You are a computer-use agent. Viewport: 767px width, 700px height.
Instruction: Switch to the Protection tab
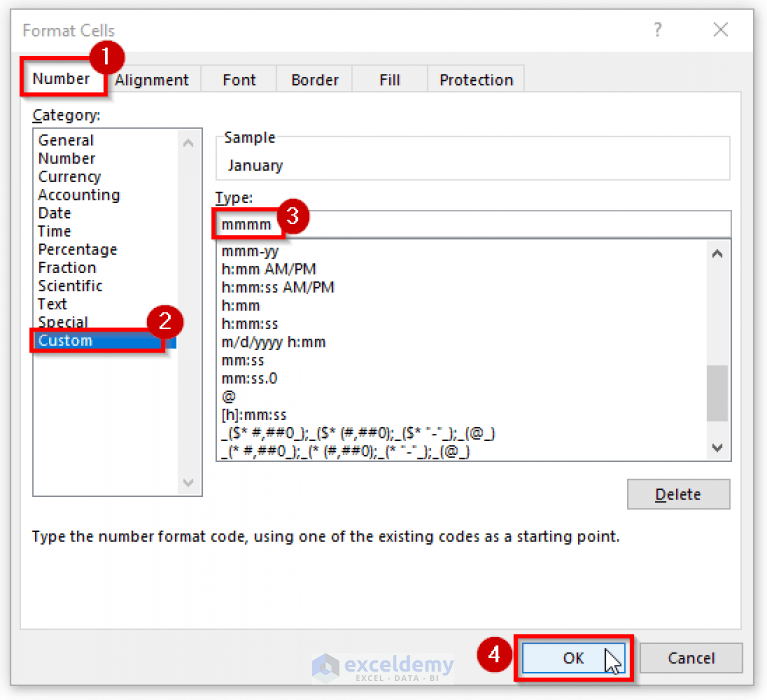(476, 80)
